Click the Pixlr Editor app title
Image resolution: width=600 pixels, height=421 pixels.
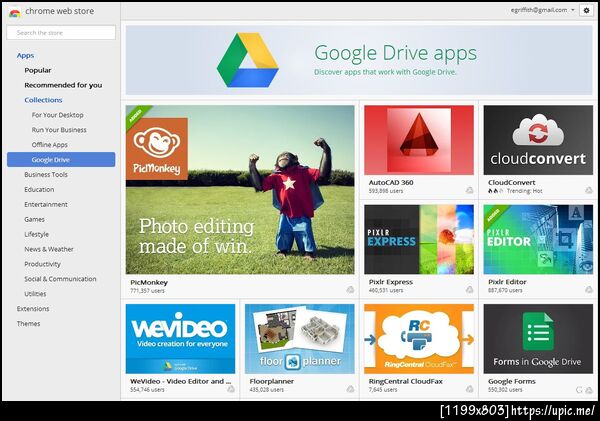507,282
